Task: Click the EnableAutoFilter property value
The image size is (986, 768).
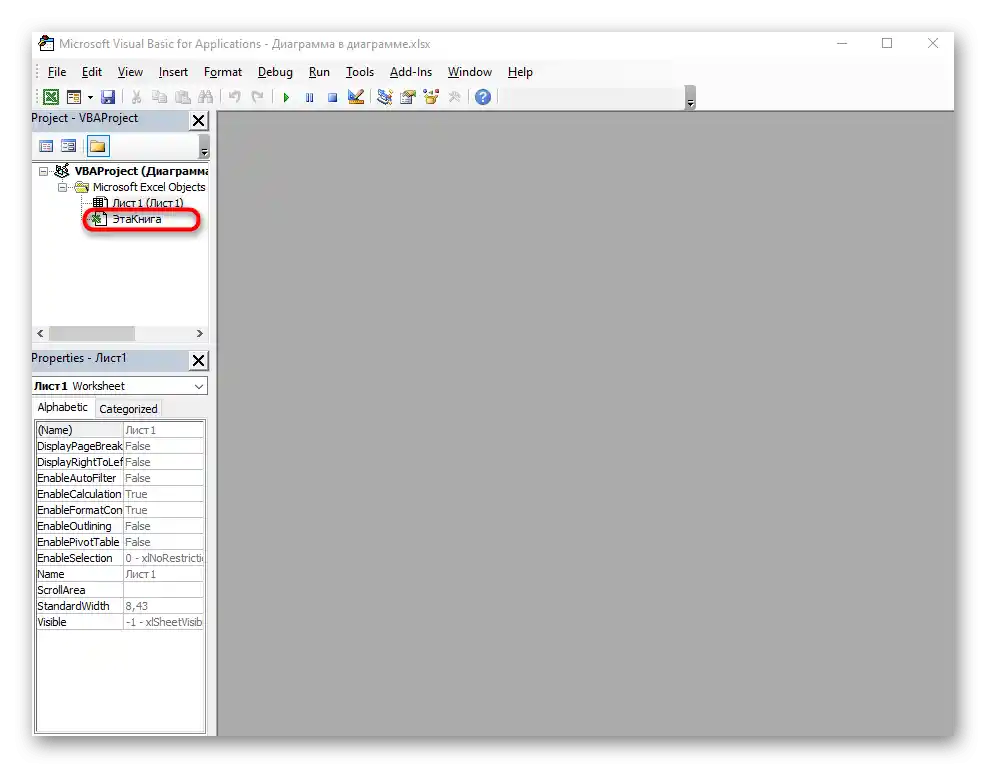Action: click(163, 478)
